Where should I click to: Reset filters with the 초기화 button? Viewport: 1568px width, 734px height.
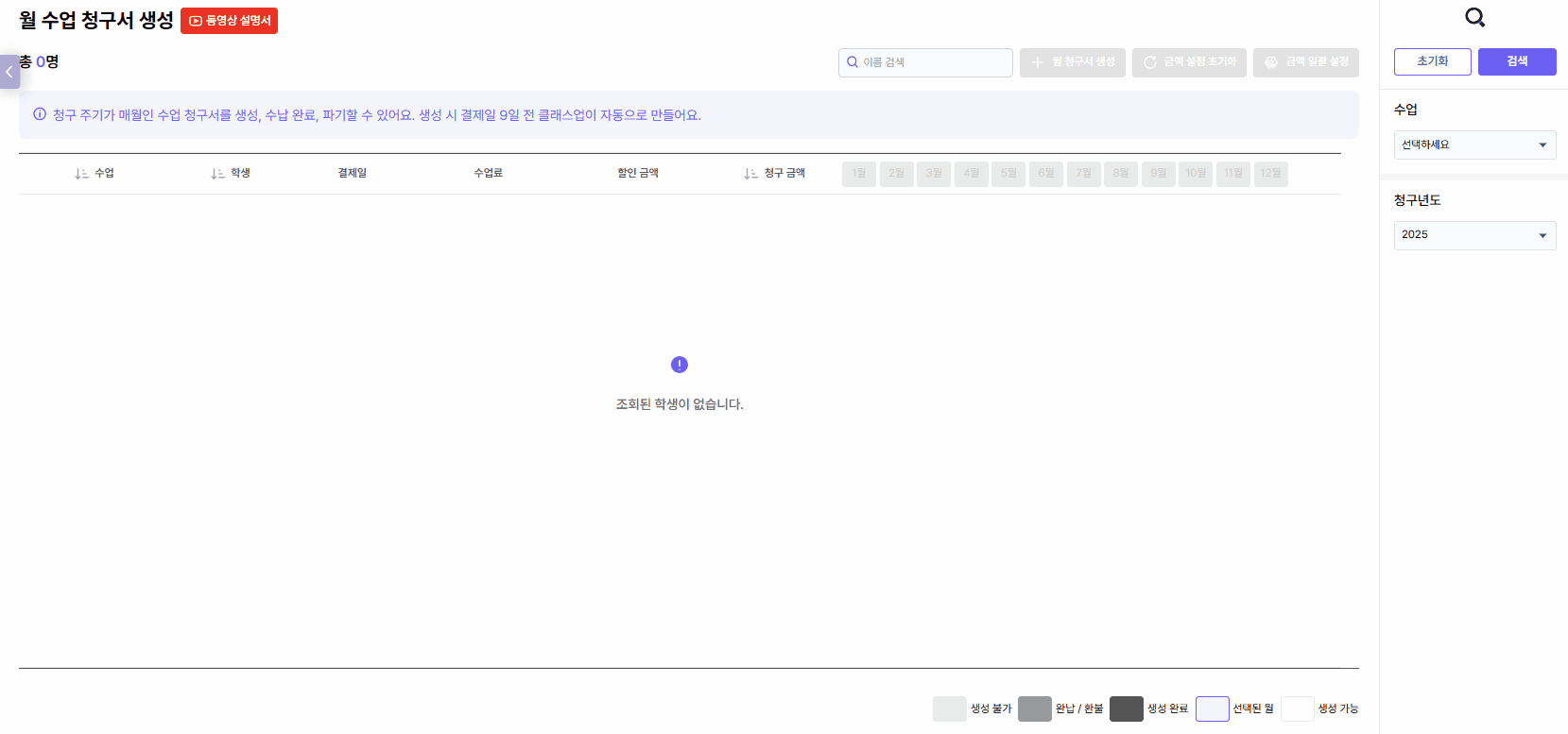(1433, 61)
